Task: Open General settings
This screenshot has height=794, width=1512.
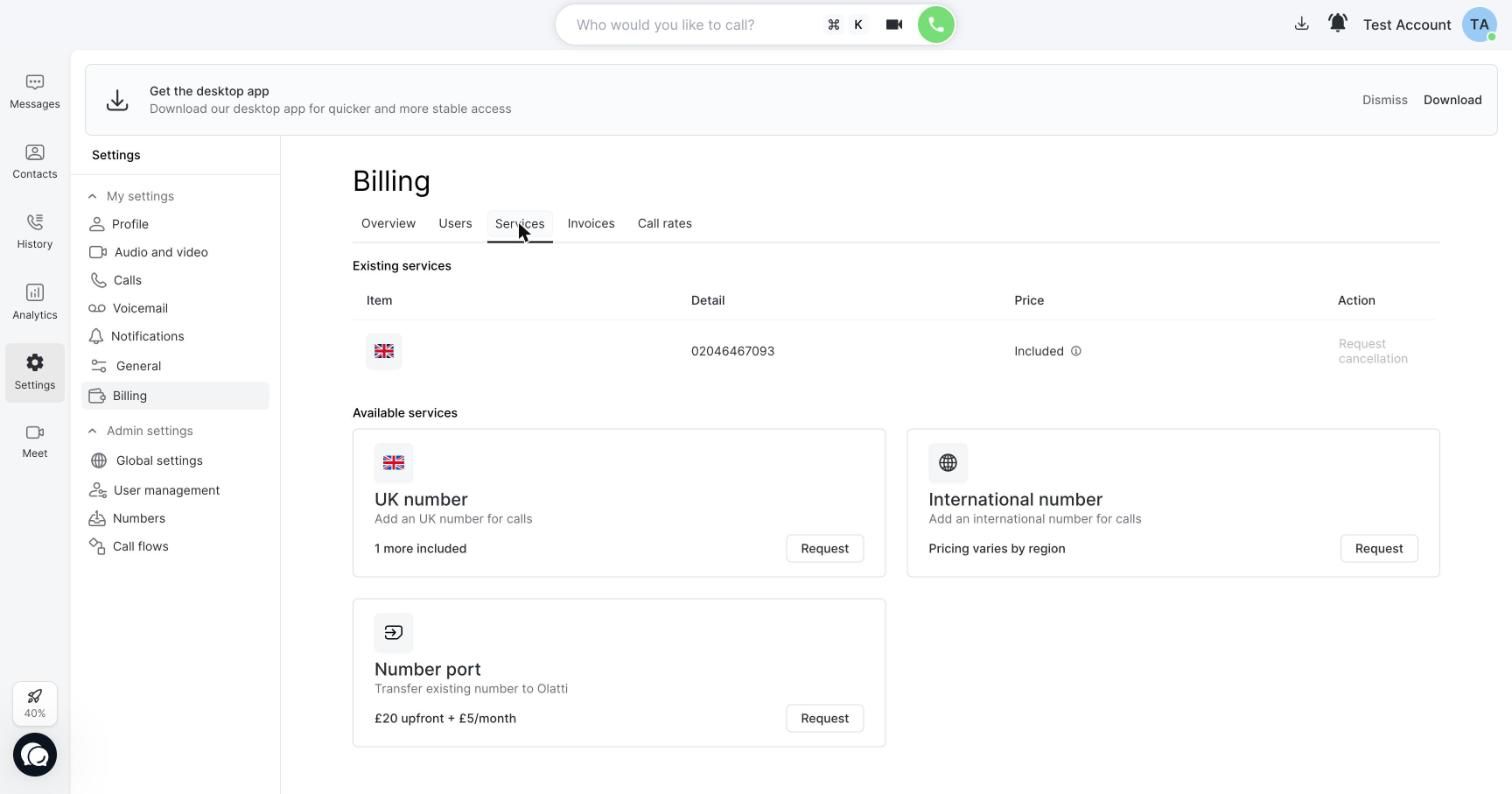Action: click(175, 366)
